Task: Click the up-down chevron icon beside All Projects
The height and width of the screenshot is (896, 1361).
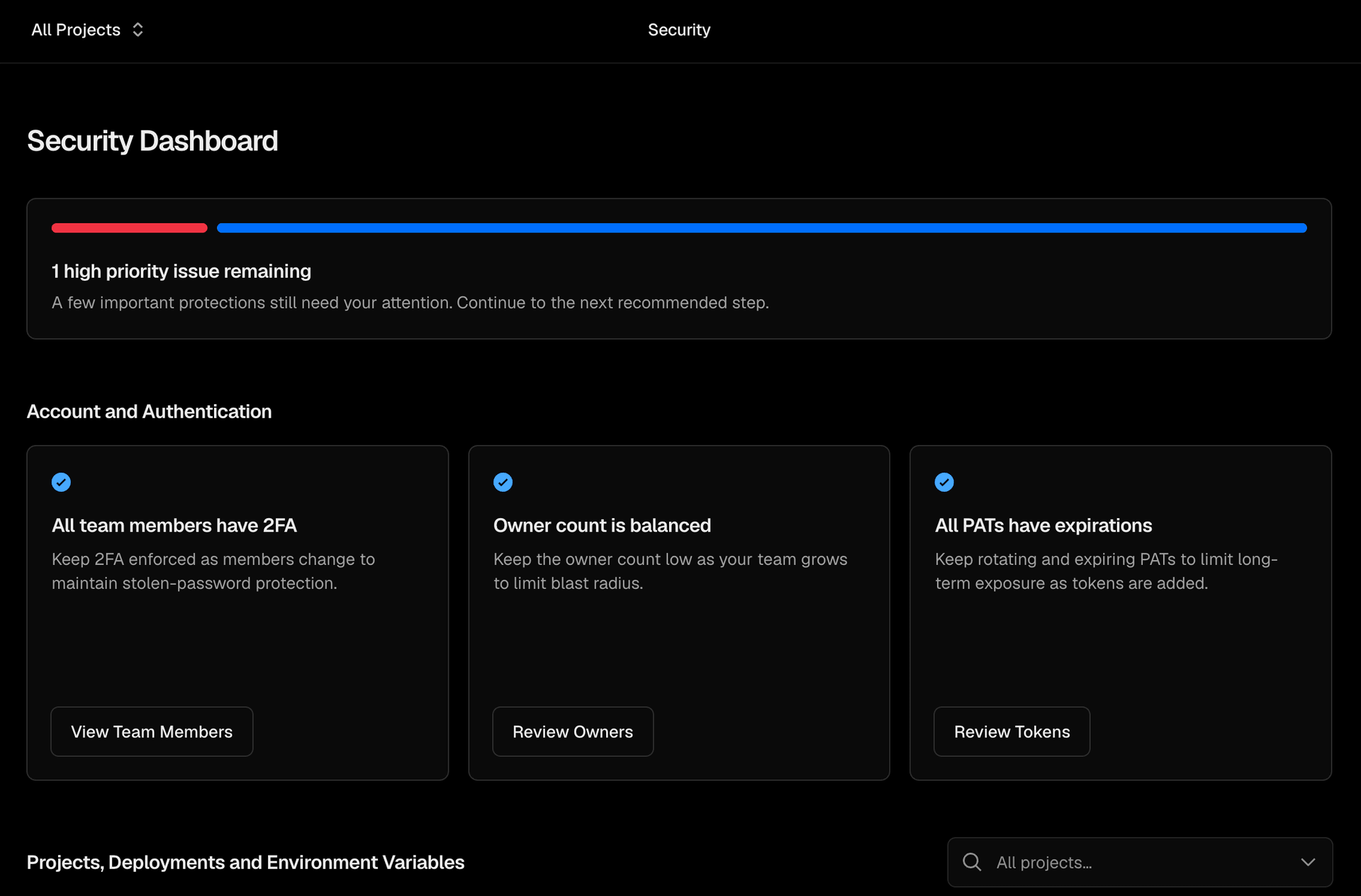Action: point(138,30)
